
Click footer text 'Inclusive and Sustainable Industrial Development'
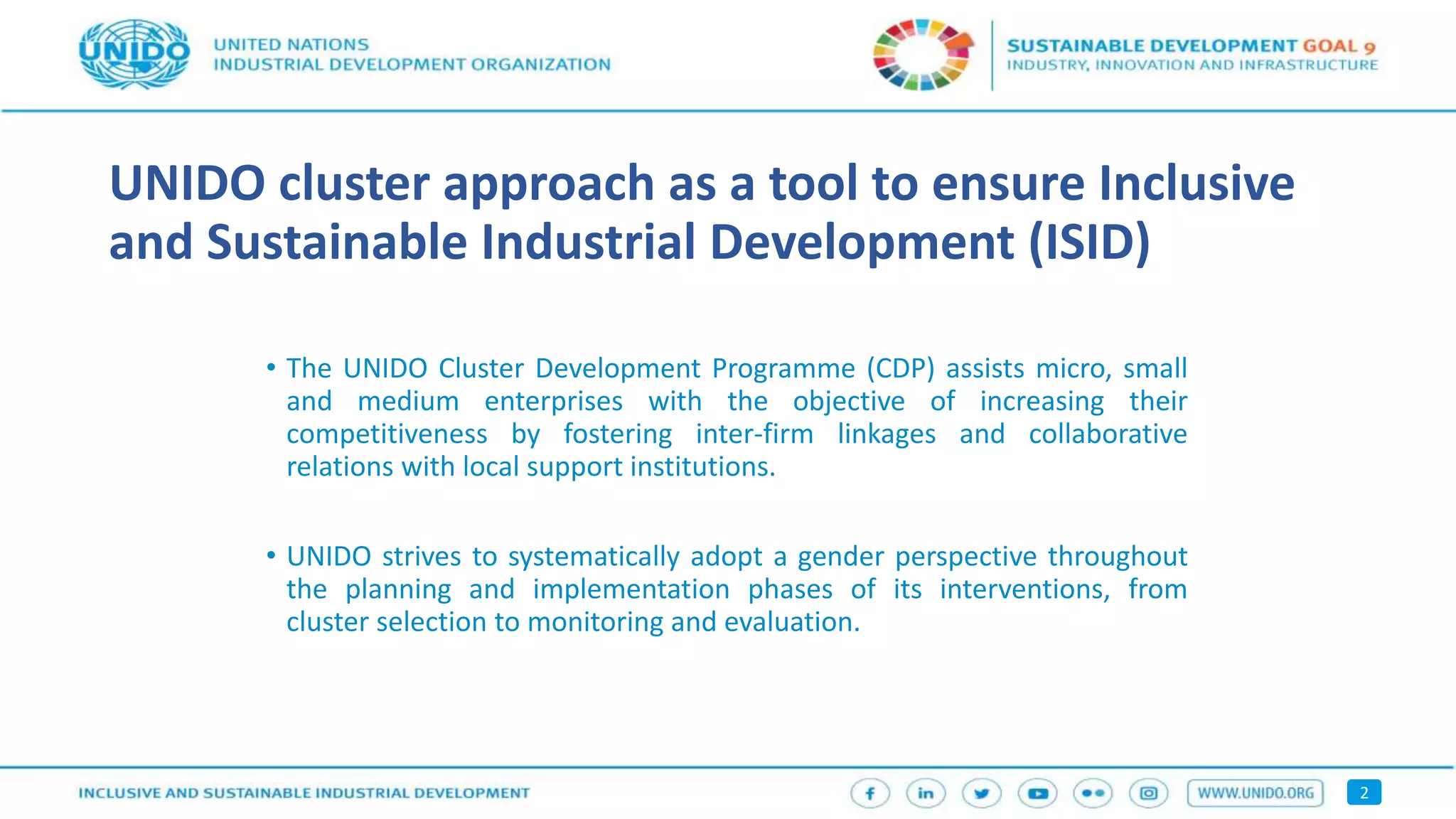click(x=304, y=793)
